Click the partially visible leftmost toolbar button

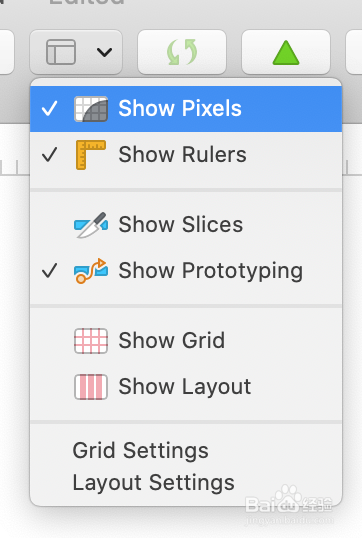pyautogui.click(x=6, y=52)
